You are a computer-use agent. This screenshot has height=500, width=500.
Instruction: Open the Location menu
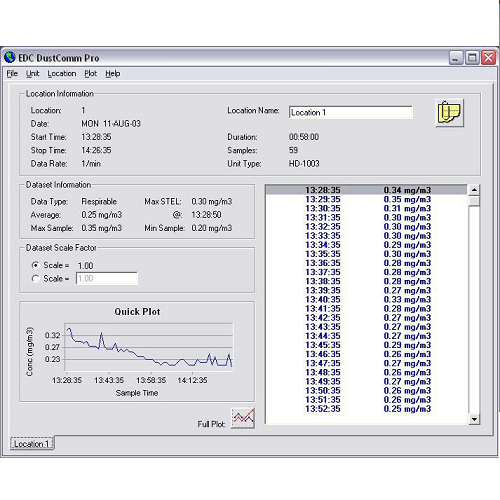click(62, 73)
